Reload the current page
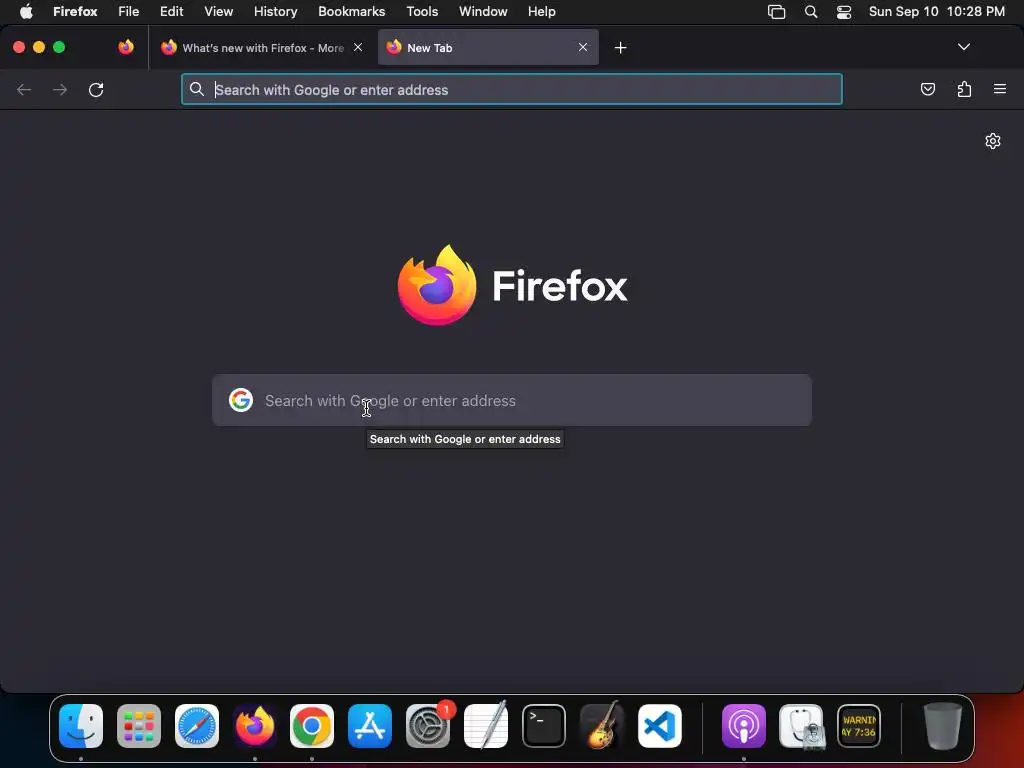The width and height of the screenshot is (1024, 768). coord(96,89)
